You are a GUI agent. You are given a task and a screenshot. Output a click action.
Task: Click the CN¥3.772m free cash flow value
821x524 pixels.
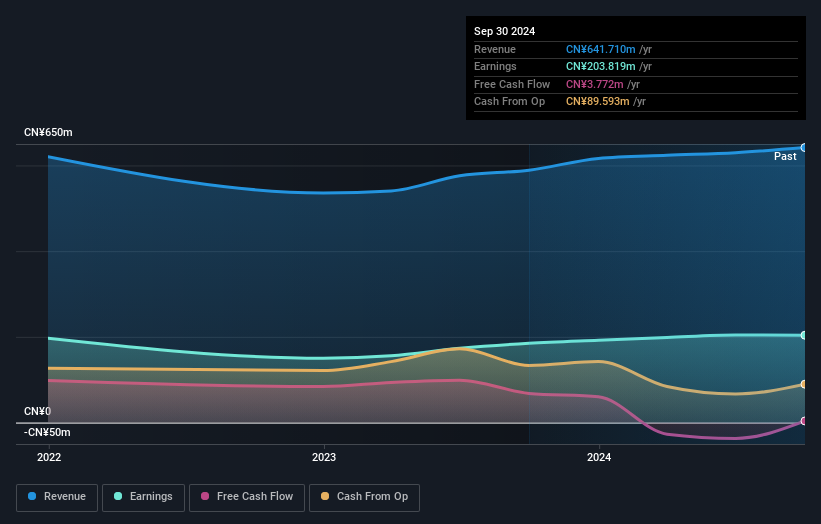point(595,84)
